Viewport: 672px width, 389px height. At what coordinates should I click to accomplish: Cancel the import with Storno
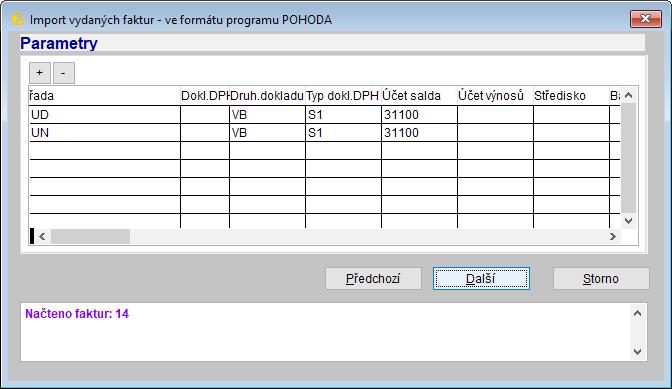601,279
